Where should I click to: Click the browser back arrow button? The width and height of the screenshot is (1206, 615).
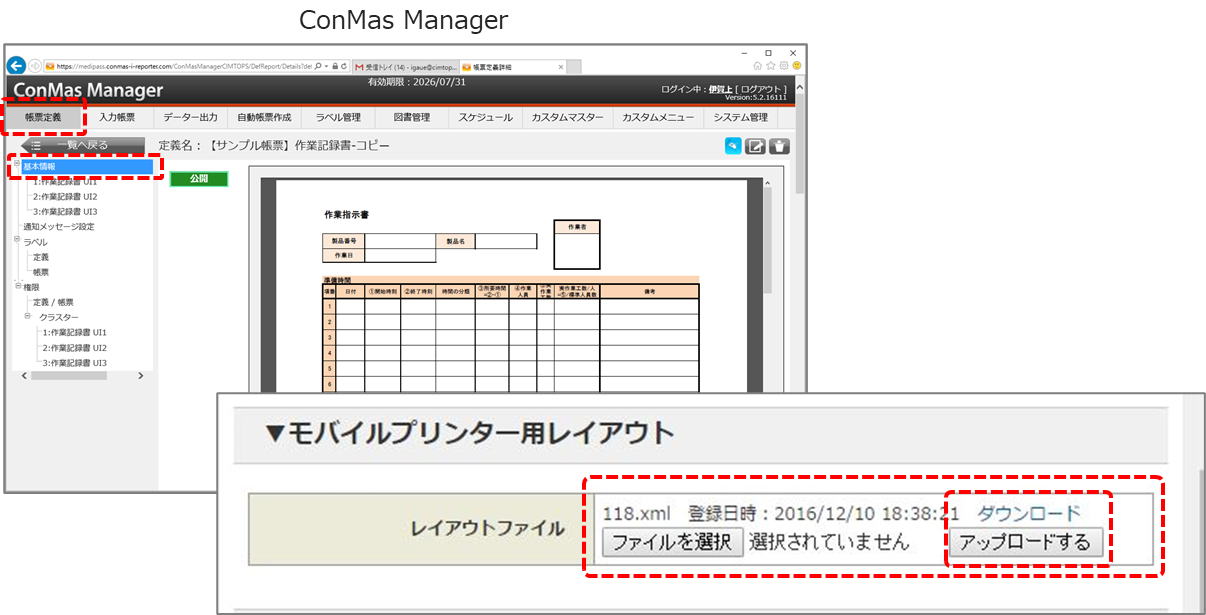[17, 66]
